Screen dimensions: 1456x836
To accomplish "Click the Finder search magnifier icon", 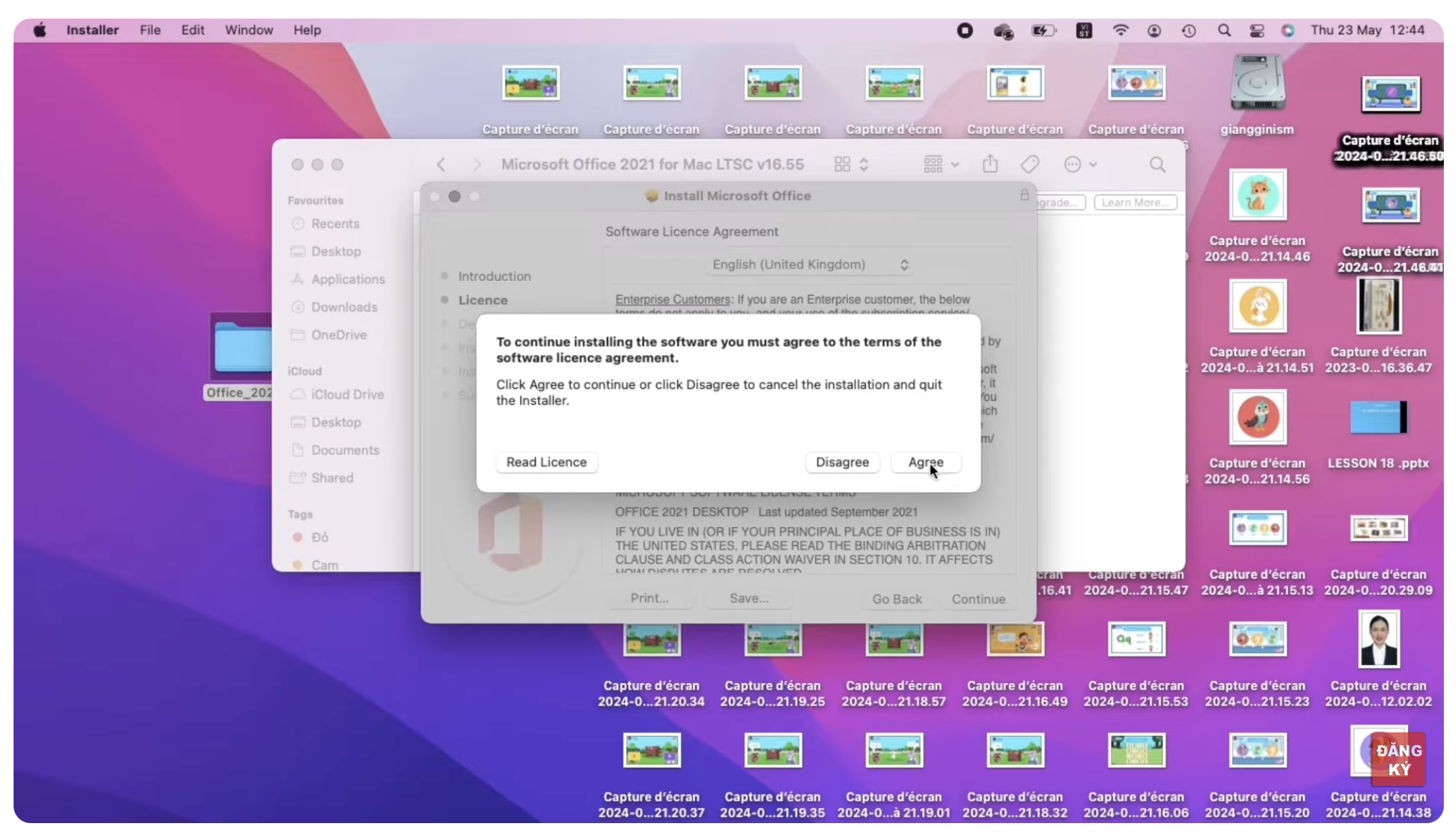I will point(1157,164).
